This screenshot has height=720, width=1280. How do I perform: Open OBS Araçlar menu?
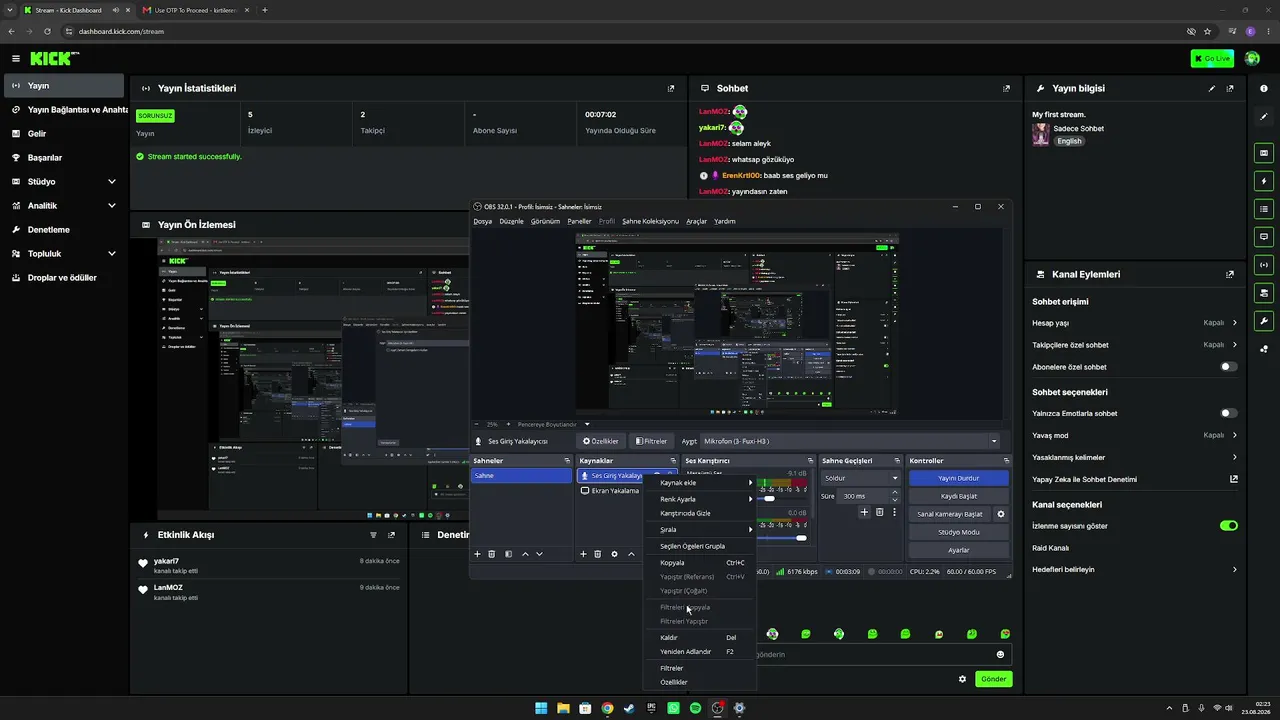point(696,221)
